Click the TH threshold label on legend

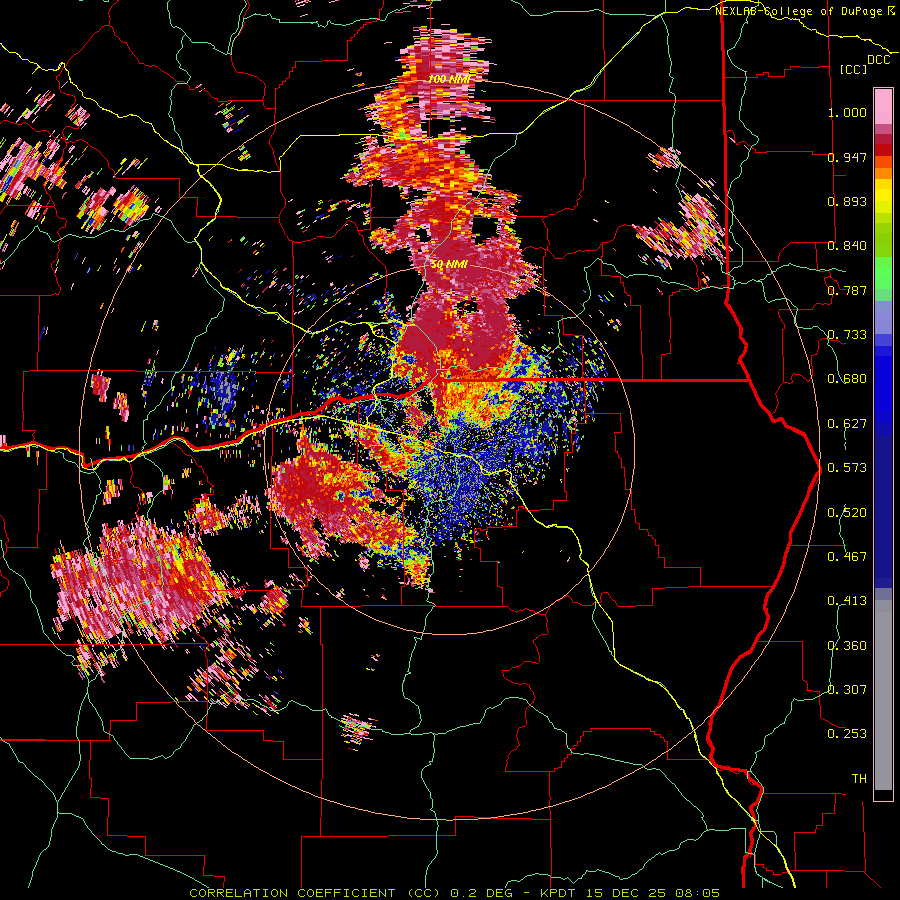[859, 779]
